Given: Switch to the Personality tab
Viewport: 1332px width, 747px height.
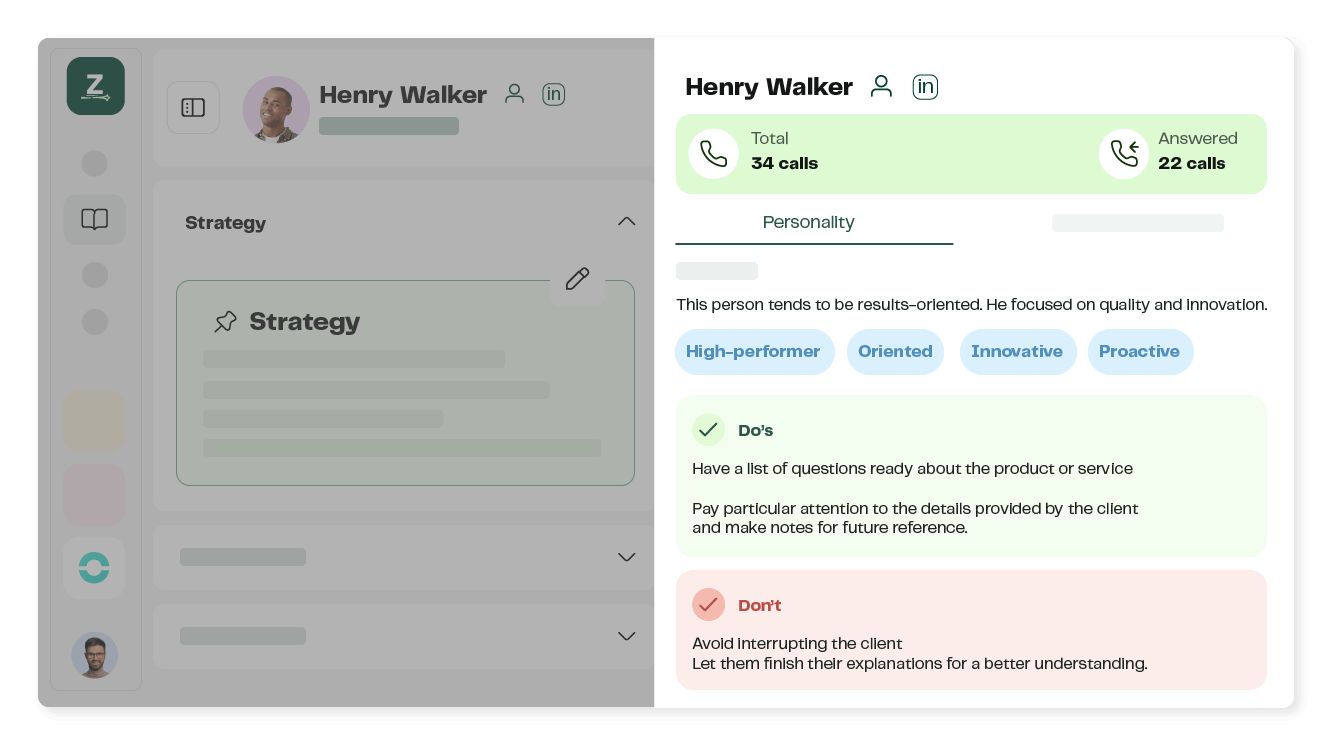Looking at the screenshot, I should (x=808, y=223).
